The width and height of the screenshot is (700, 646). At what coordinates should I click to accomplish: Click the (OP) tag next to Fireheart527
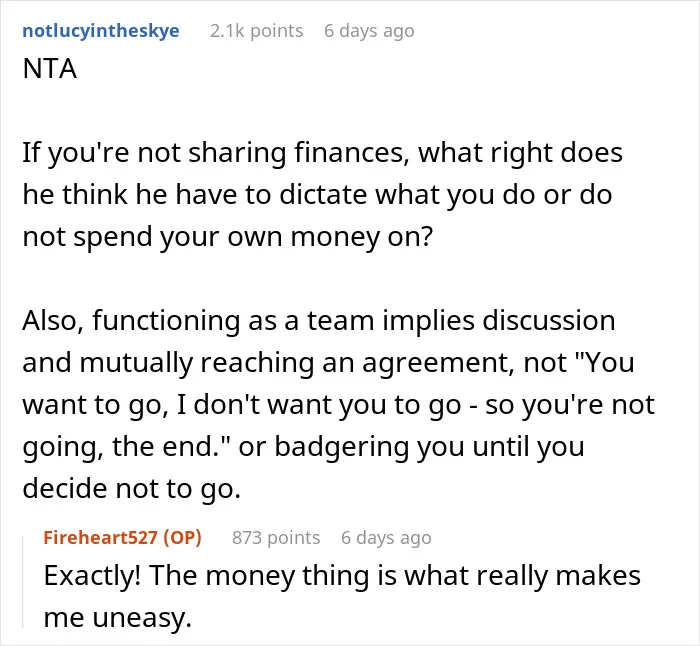[x=182, y=538]
